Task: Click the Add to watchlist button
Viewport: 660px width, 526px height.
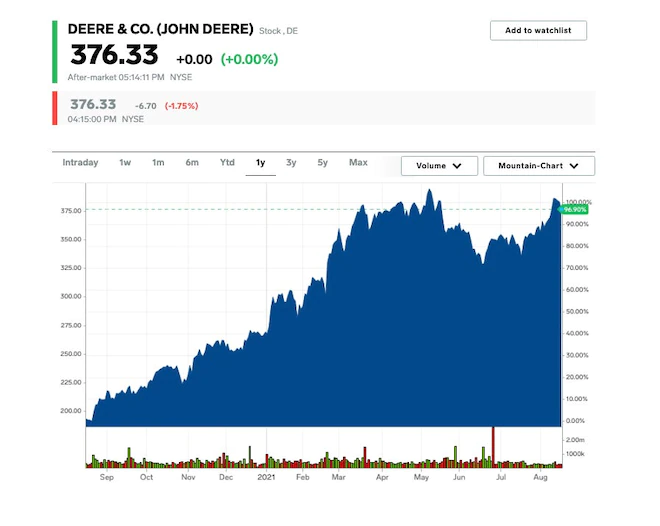Action: [538, 30]
